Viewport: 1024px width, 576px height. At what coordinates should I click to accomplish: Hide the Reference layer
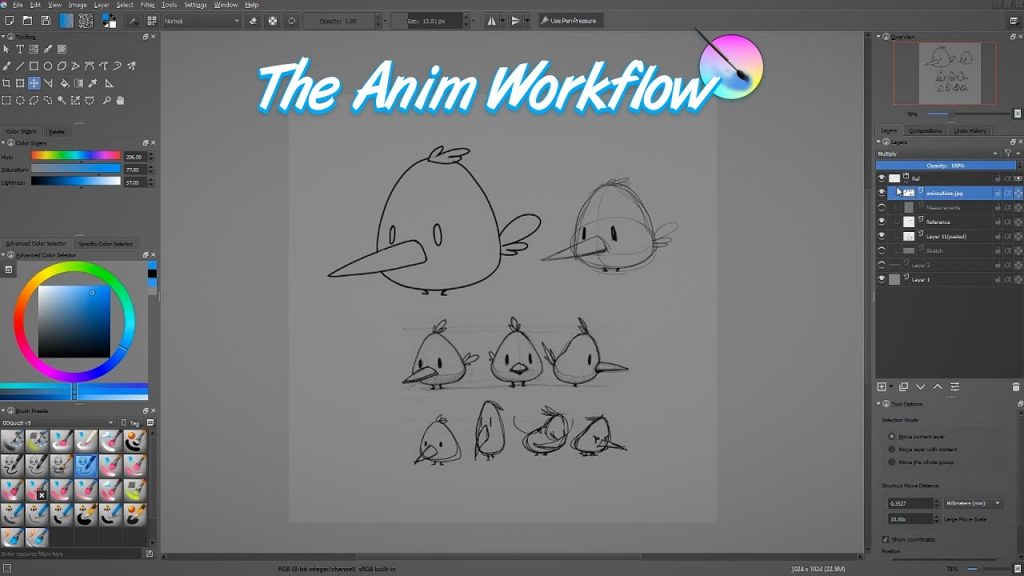881,222
